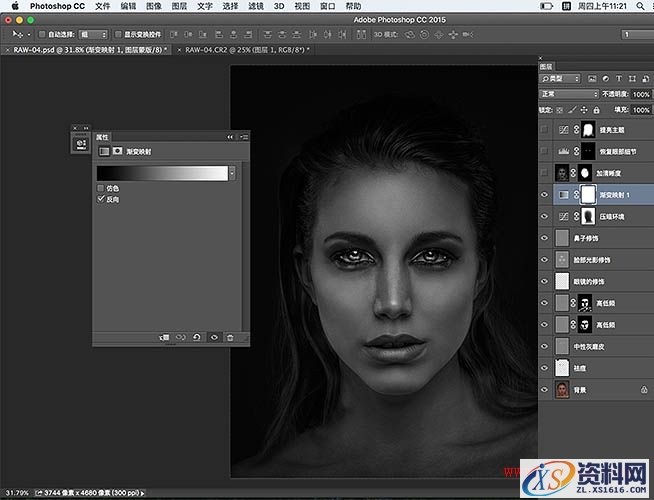
Task: Toggle adjustment visibility eye in Properties panel
Action: 214,338
